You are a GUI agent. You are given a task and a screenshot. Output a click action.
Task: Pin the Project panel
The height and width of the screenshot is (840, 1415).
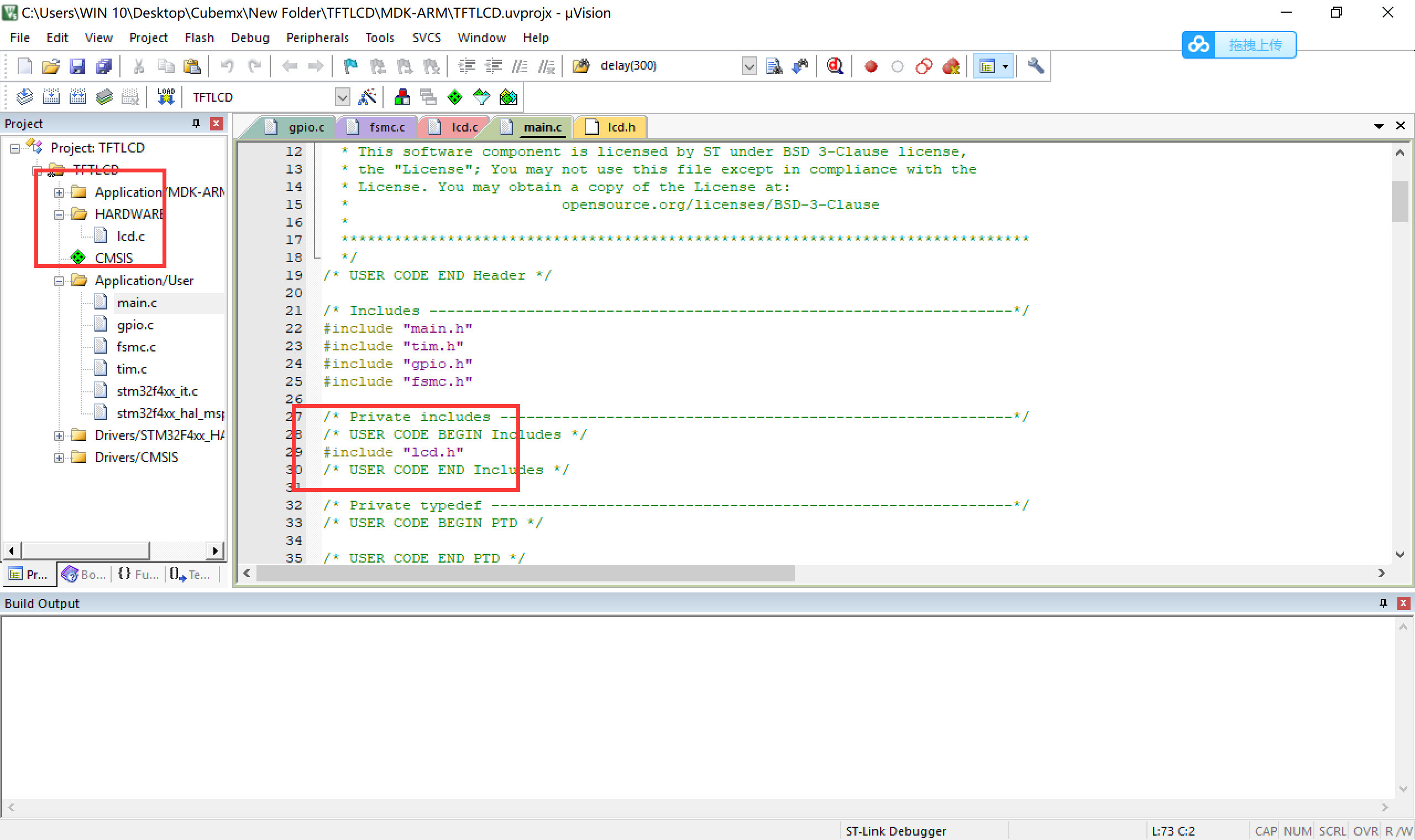coord(196,123)
